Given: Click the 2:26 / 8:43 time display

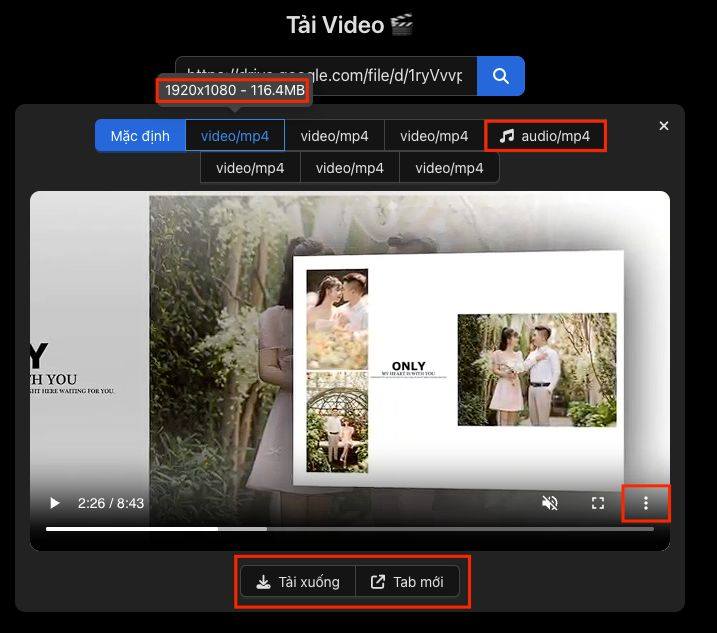Looking at the screenshot, I should [111, 503].
